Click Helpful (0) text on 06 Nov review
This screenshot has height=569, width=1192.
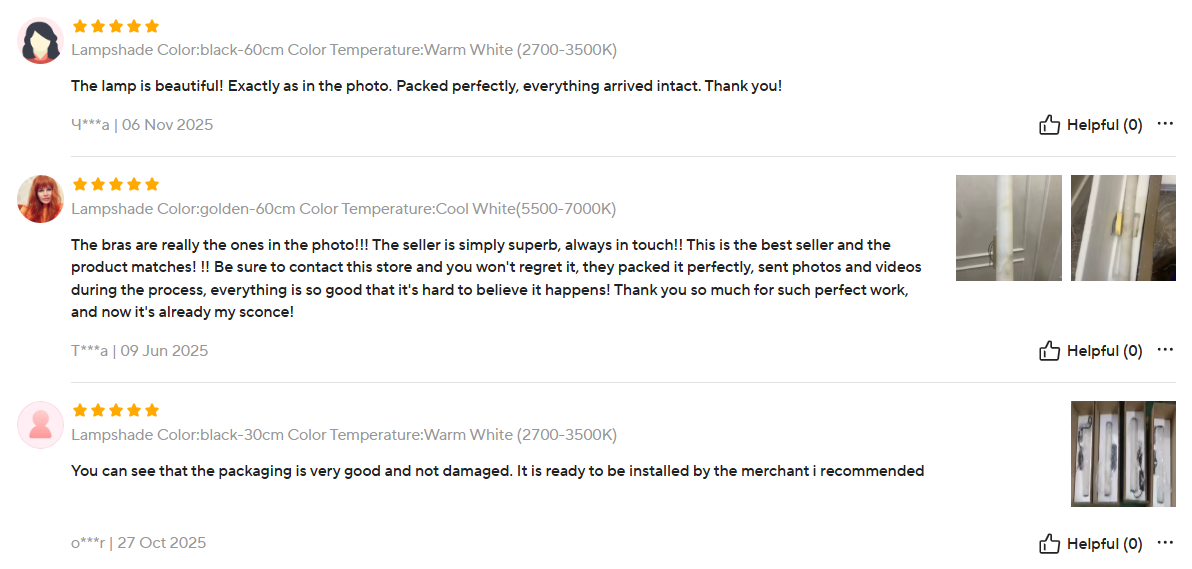coord(1104,125)
